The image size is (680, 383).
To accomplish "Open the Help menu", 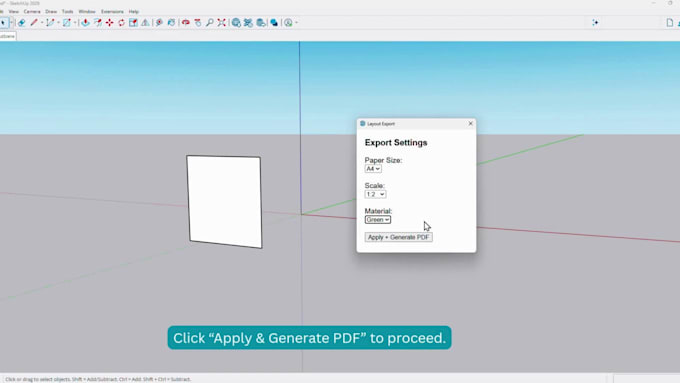I will coord(134,11).
